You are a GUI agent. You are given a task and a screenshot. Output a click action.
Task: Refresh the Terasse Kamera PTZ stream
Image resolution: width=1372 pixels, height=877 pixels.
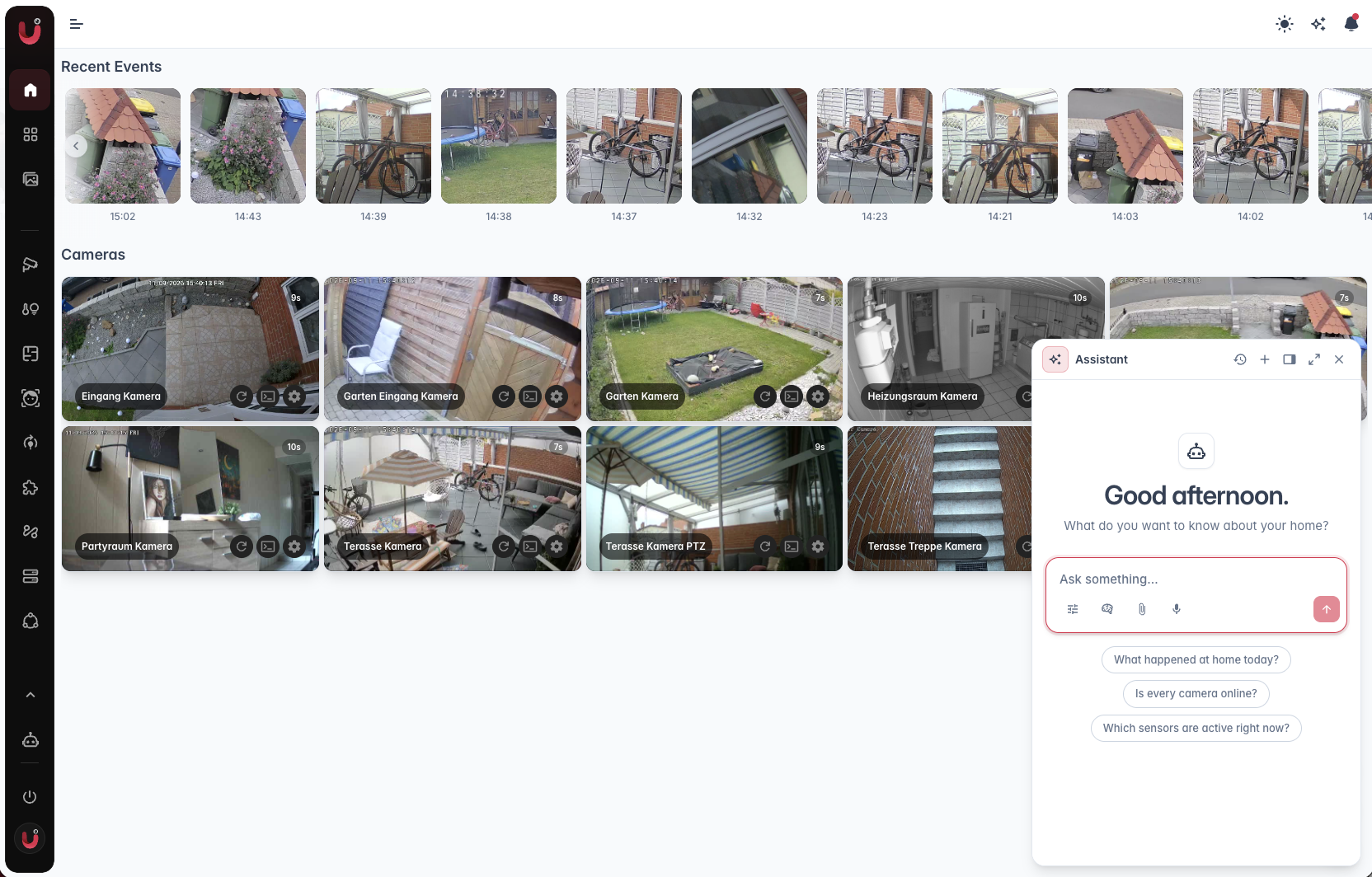pos(765,546)
